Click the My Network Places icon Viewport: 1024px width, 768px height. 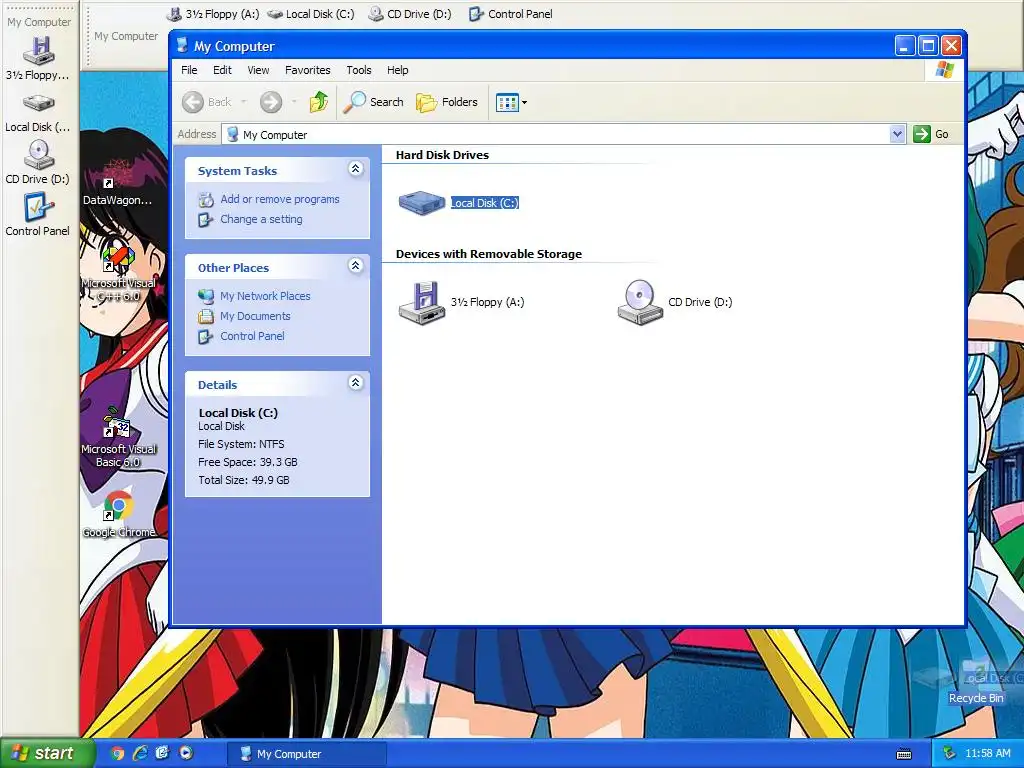click(206, 296)
